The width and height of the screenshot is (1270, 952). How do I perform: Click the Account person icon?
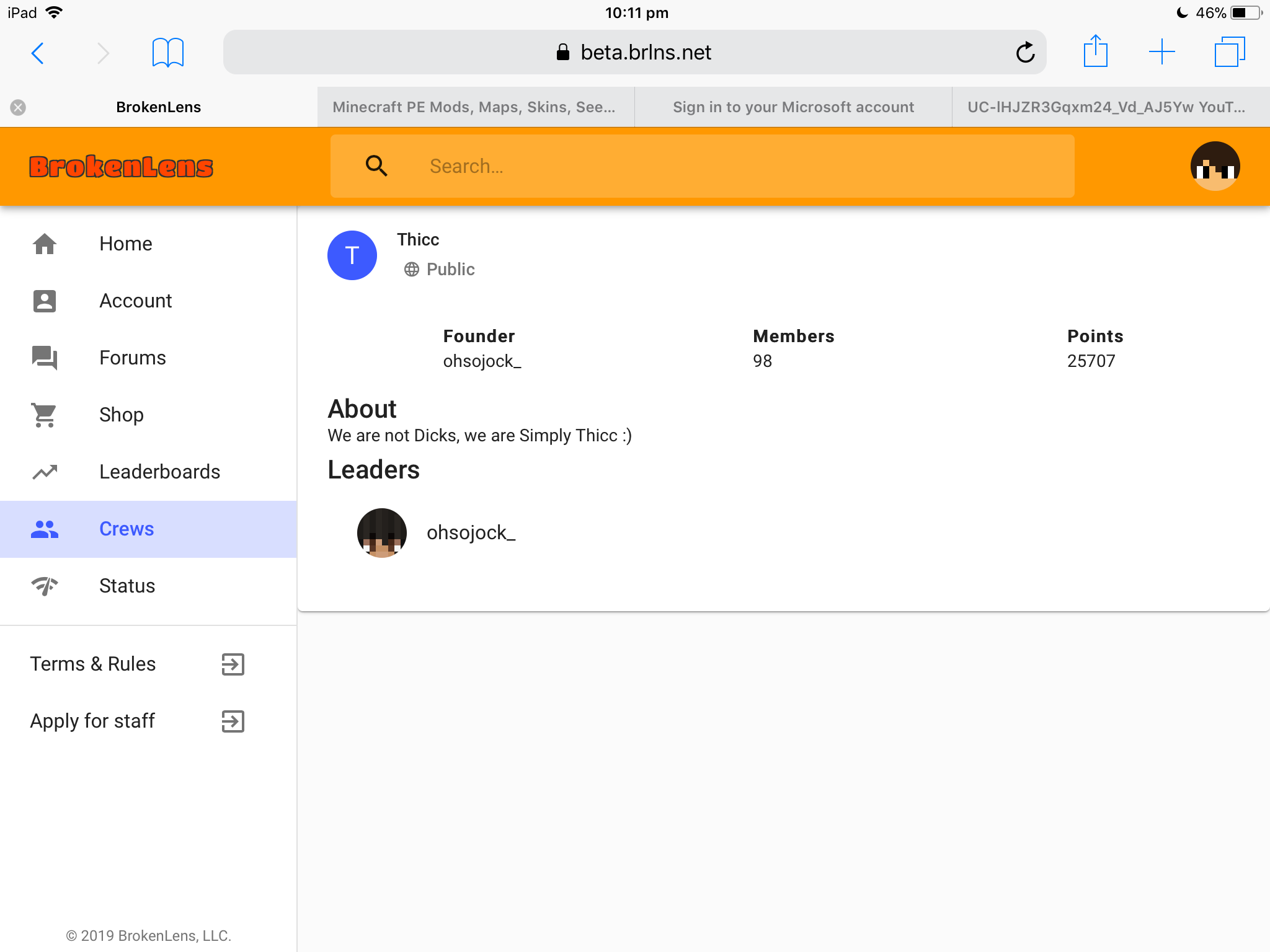(x=45, y=301)
